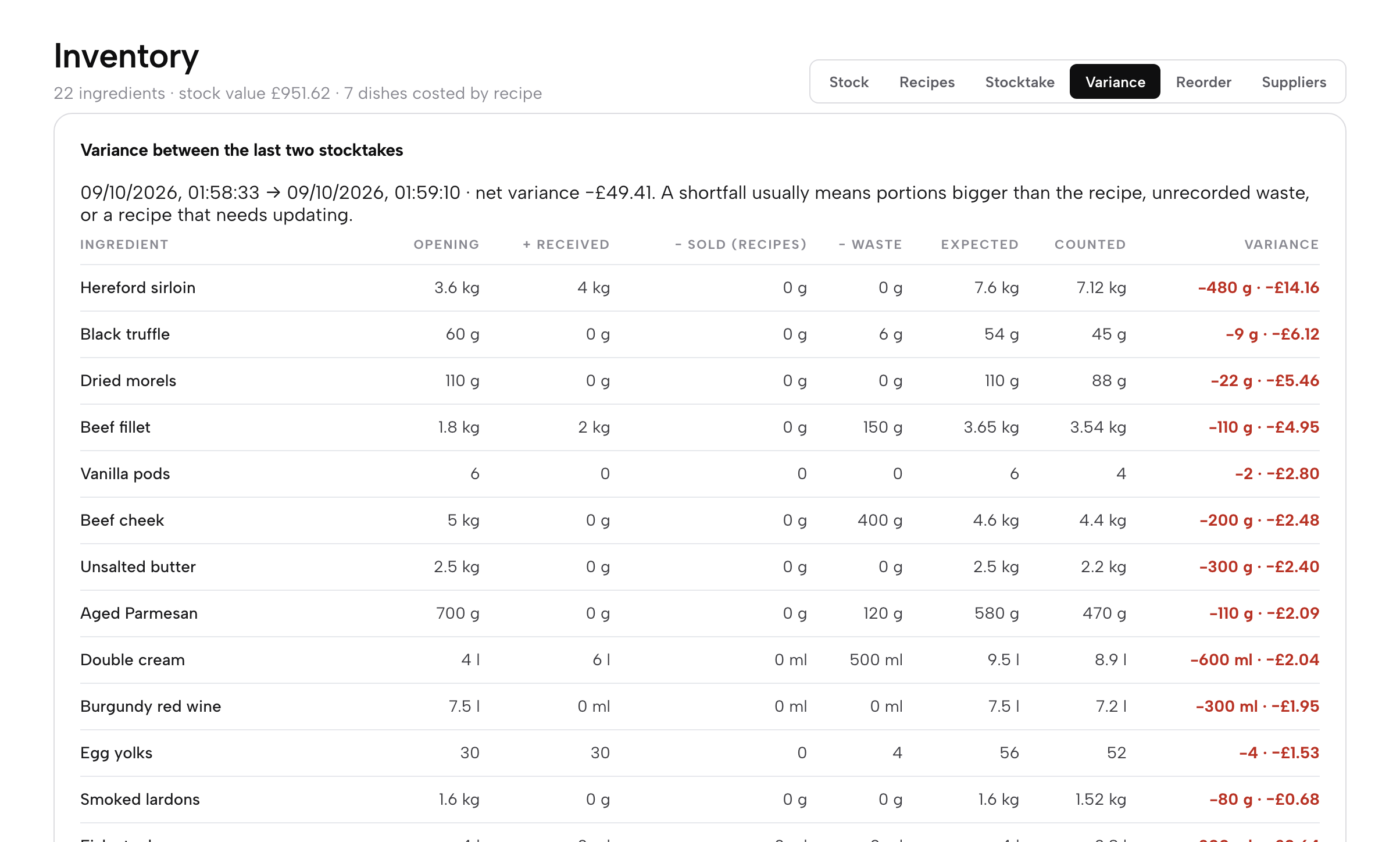Select the Egg yolks ingredient name
The image size is (1400, 842).
pos(116,753)
